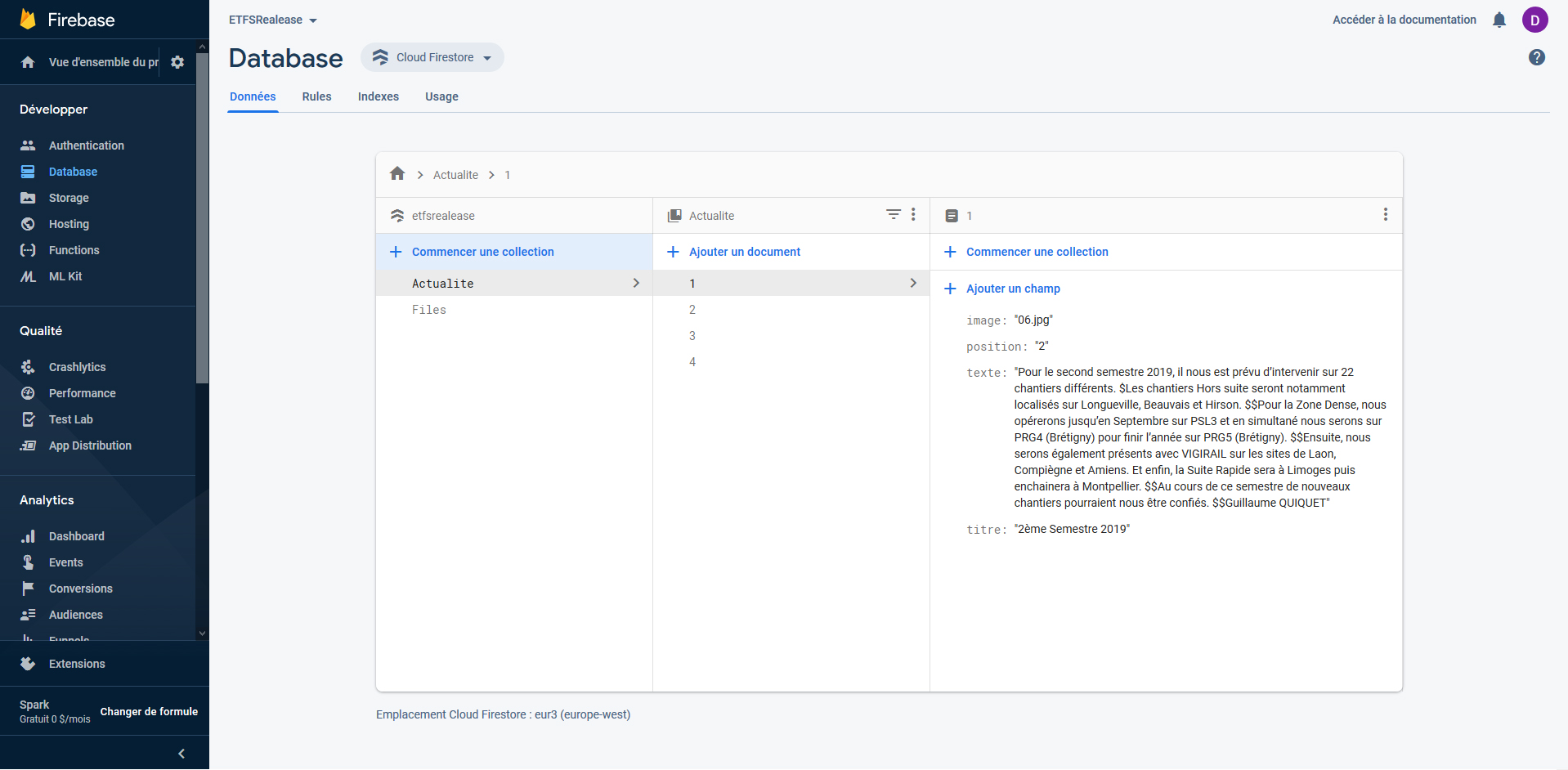Click the Hosting globe icon

pyautogui.click(x=28, y=224)
